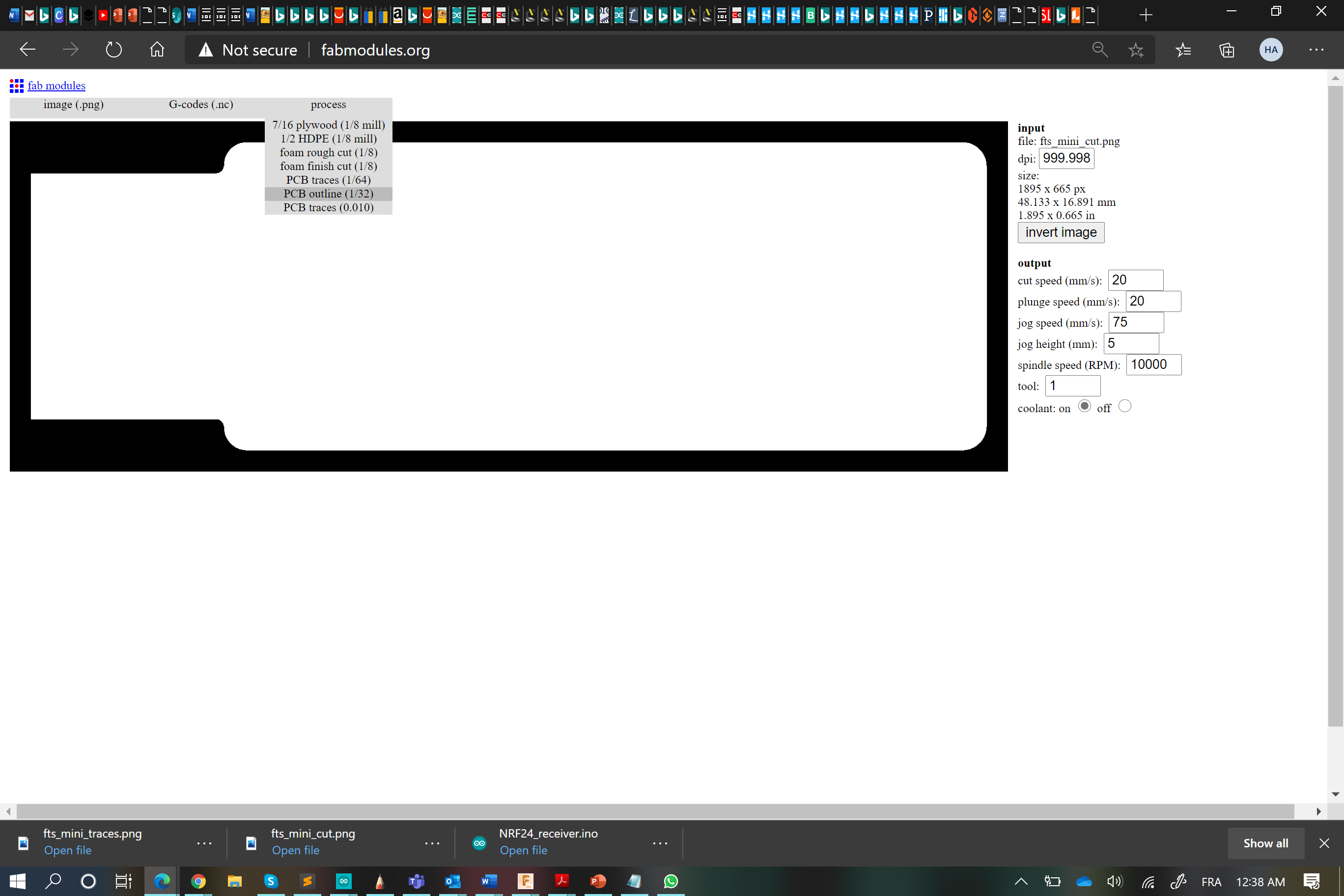Click the cut speed input field
The image size is (1344, 896).
point(1135,280)
